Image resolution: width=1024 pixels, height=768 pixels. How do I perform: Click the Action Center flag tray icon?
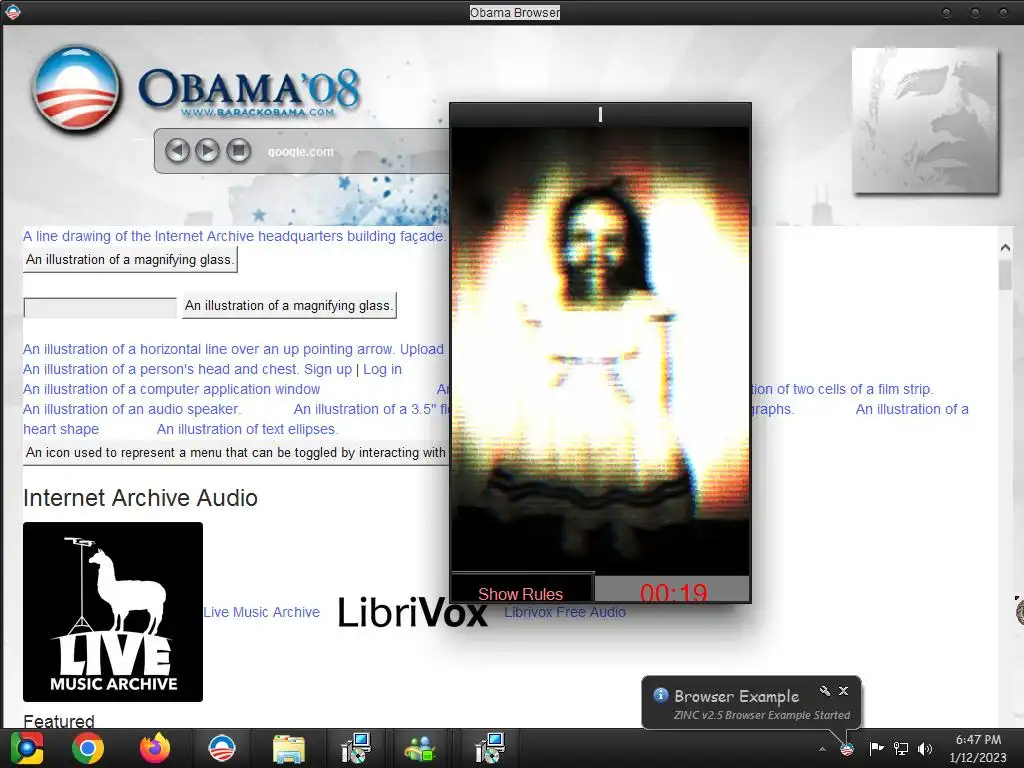click(876, 749)
